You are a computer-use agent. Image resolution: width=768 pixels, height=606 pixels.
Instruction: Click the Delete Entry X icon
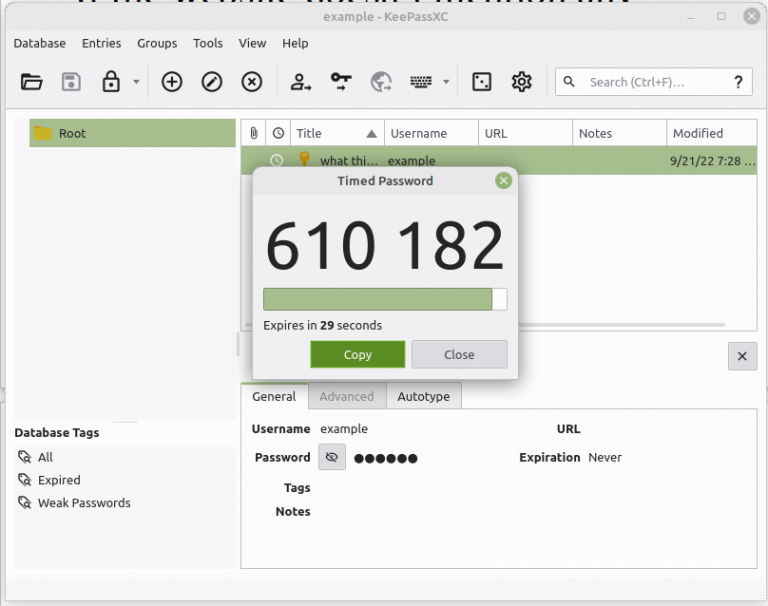tap(252, 82)
